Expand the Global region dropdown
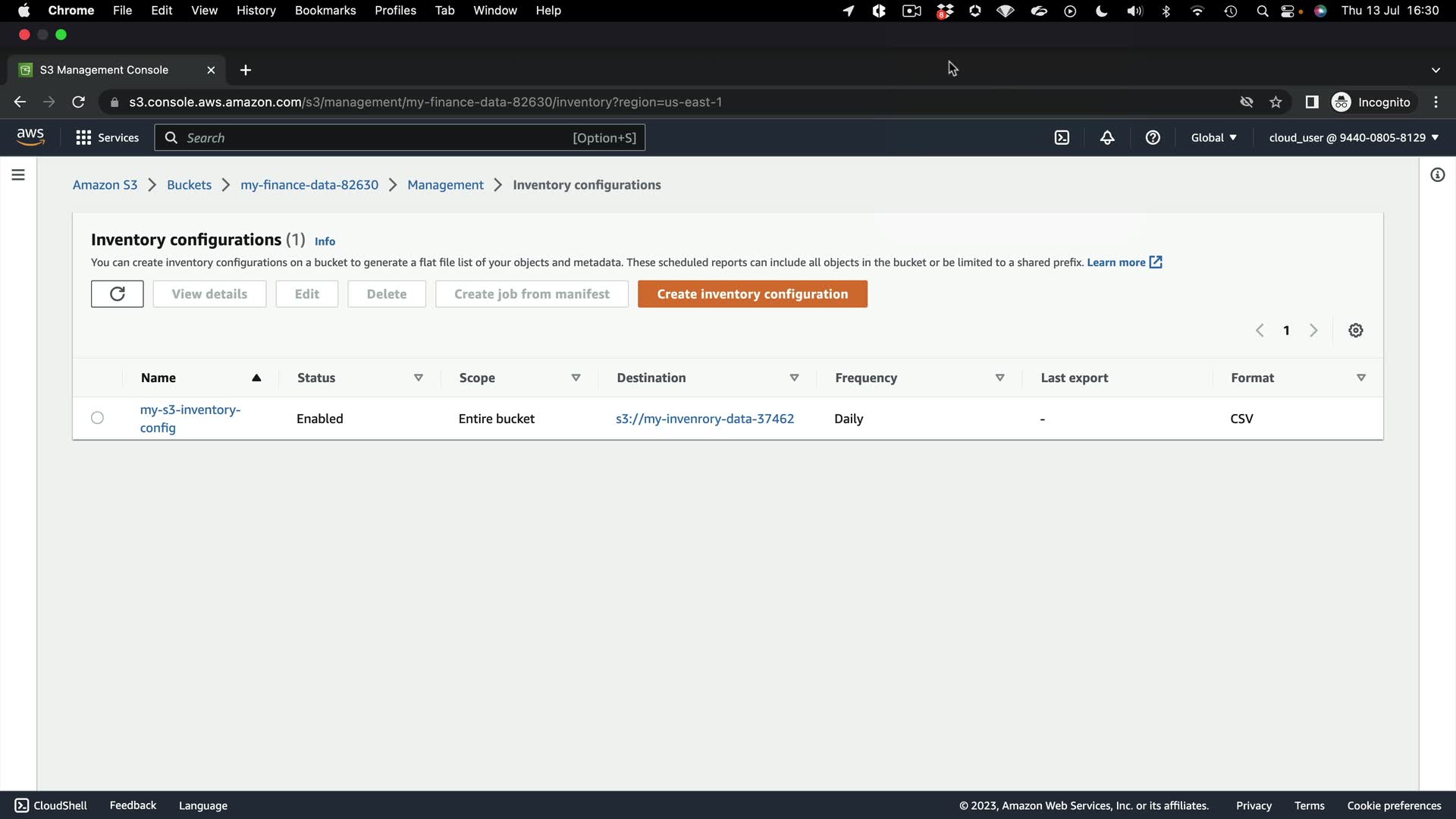The height and width of the screenshot is (819, 1456). click(1213, 137)
